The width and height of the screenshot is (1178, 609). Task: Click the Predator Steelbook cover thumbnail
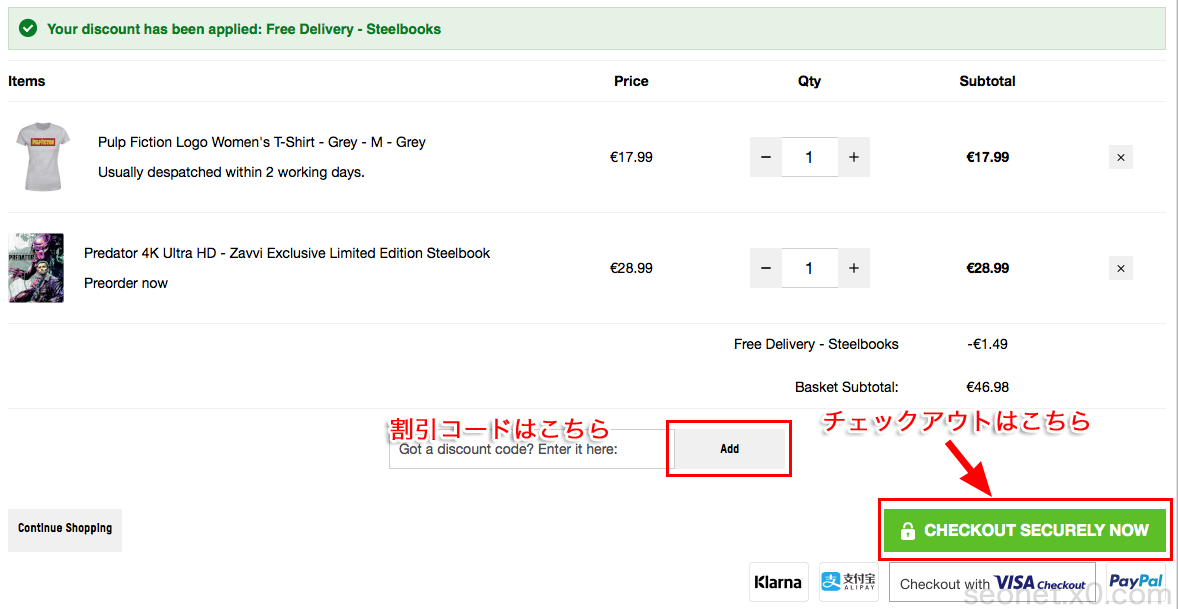(36, 268)
